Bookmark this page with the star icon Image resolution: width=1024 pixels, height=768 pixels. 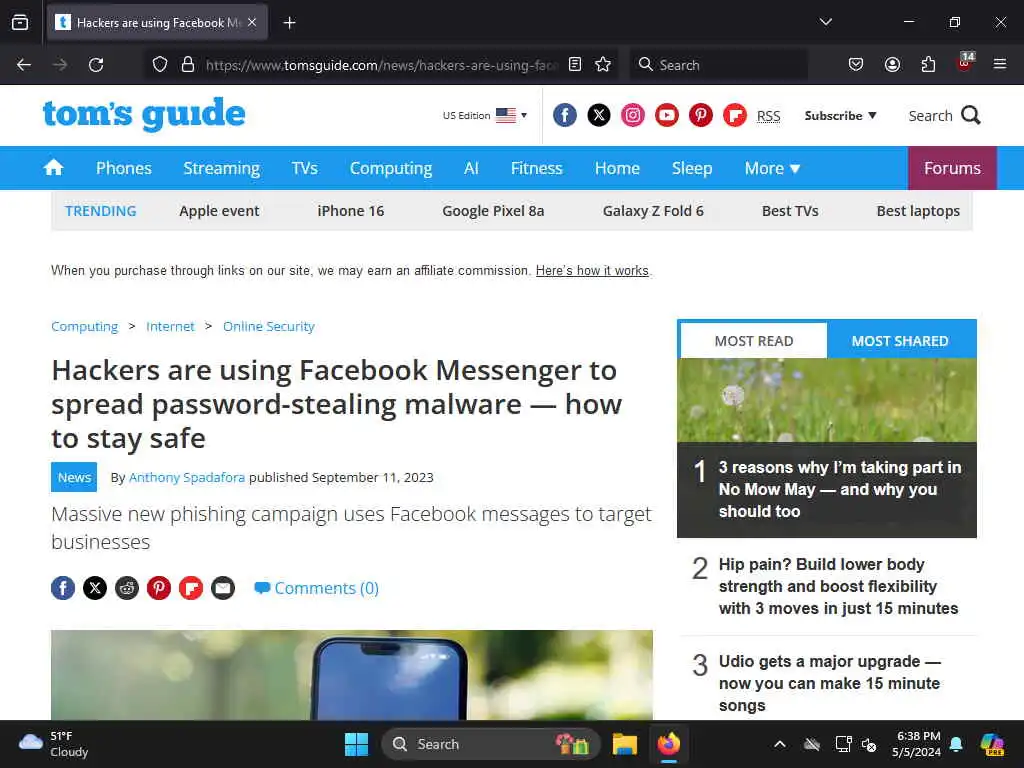point(603,64)
